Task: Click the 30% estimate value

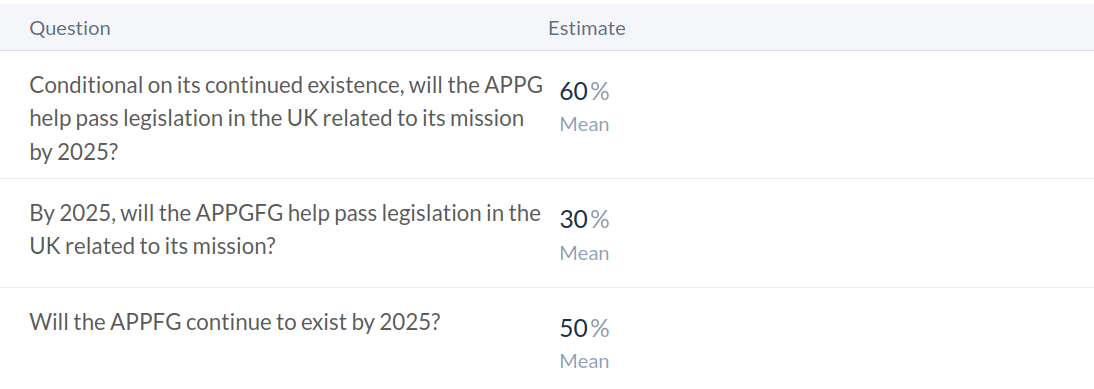Action: [584, 219]
